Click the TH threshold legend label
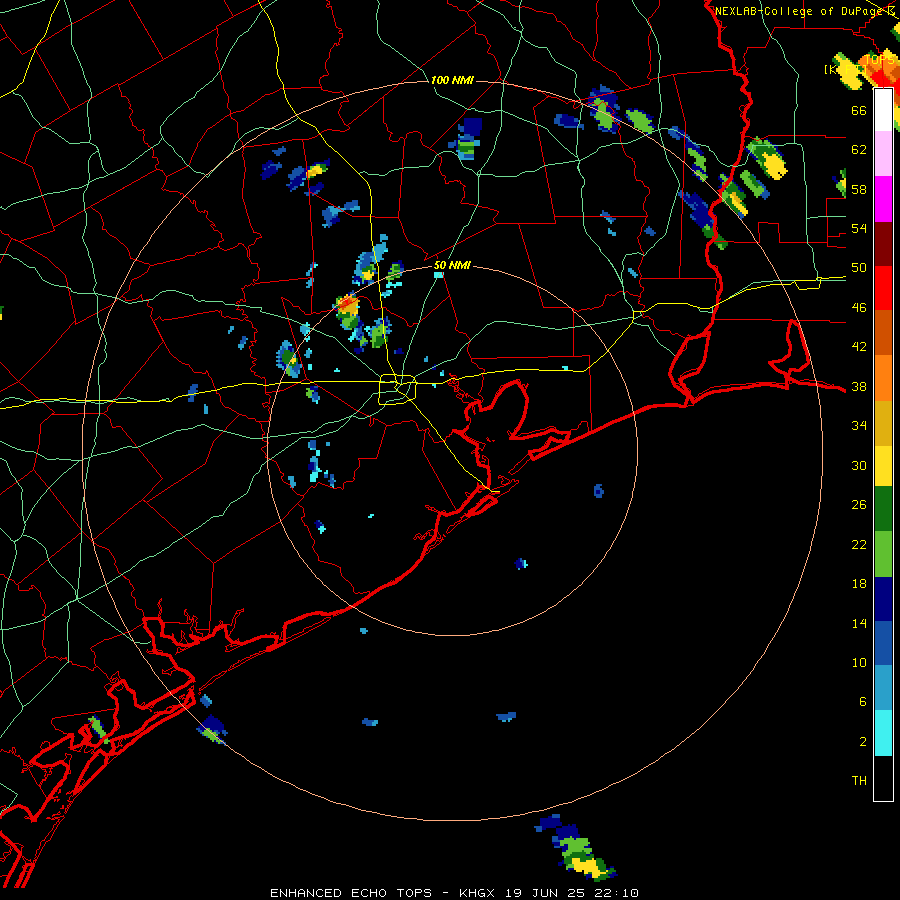The width and height of the screenshot is (900, 900). [x=859, y=781]
